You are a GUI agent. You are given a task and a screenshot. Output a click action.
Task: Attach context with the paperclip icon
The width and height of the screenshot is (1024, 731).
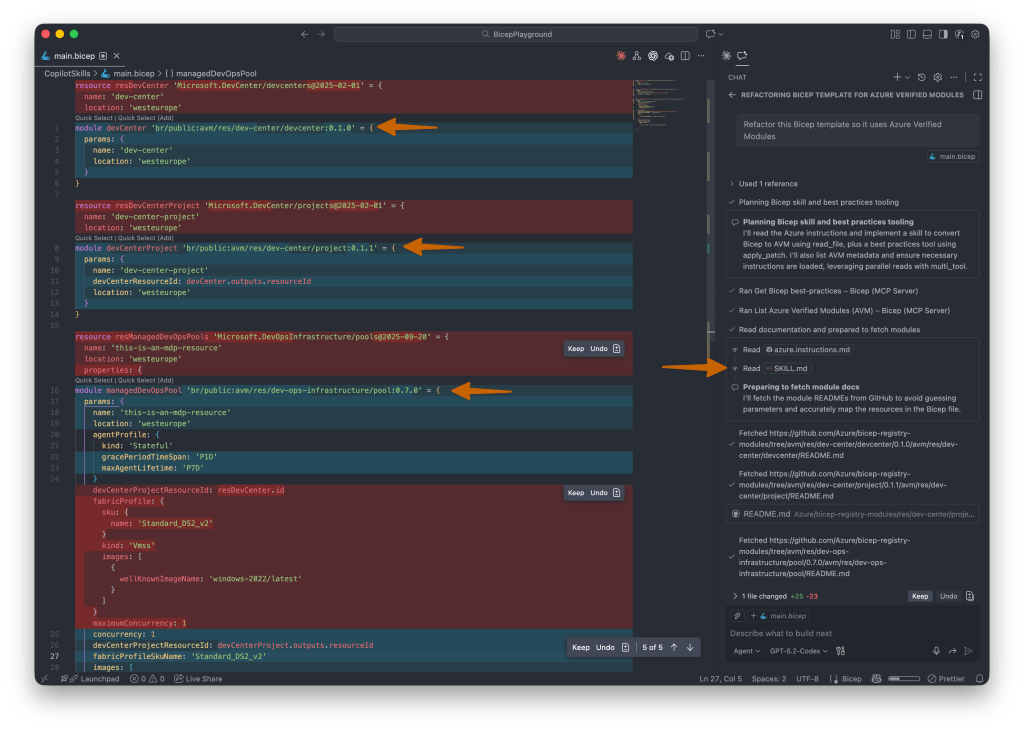coord(737,615)
